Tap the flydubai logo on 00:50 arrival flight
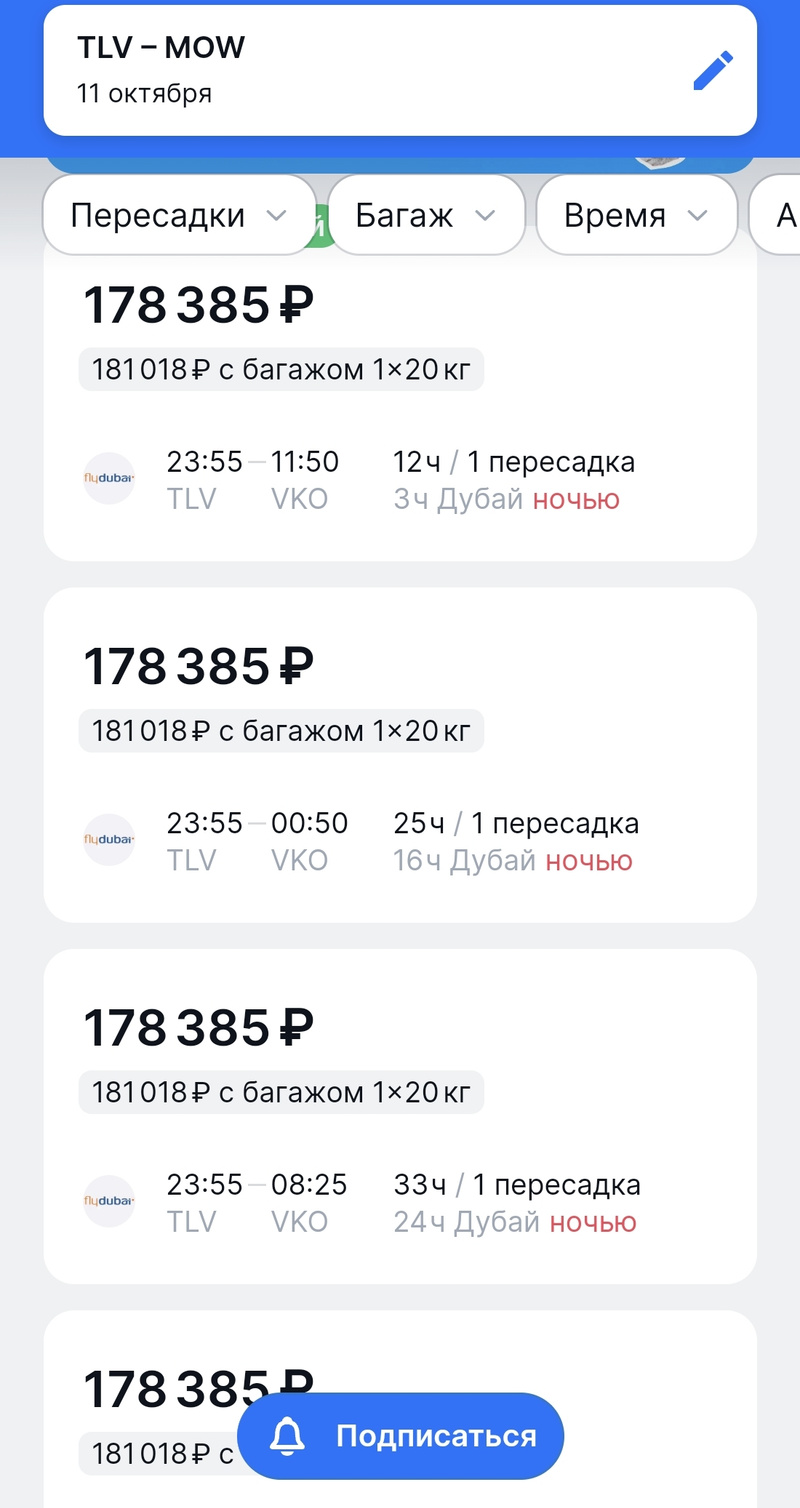 109,840
